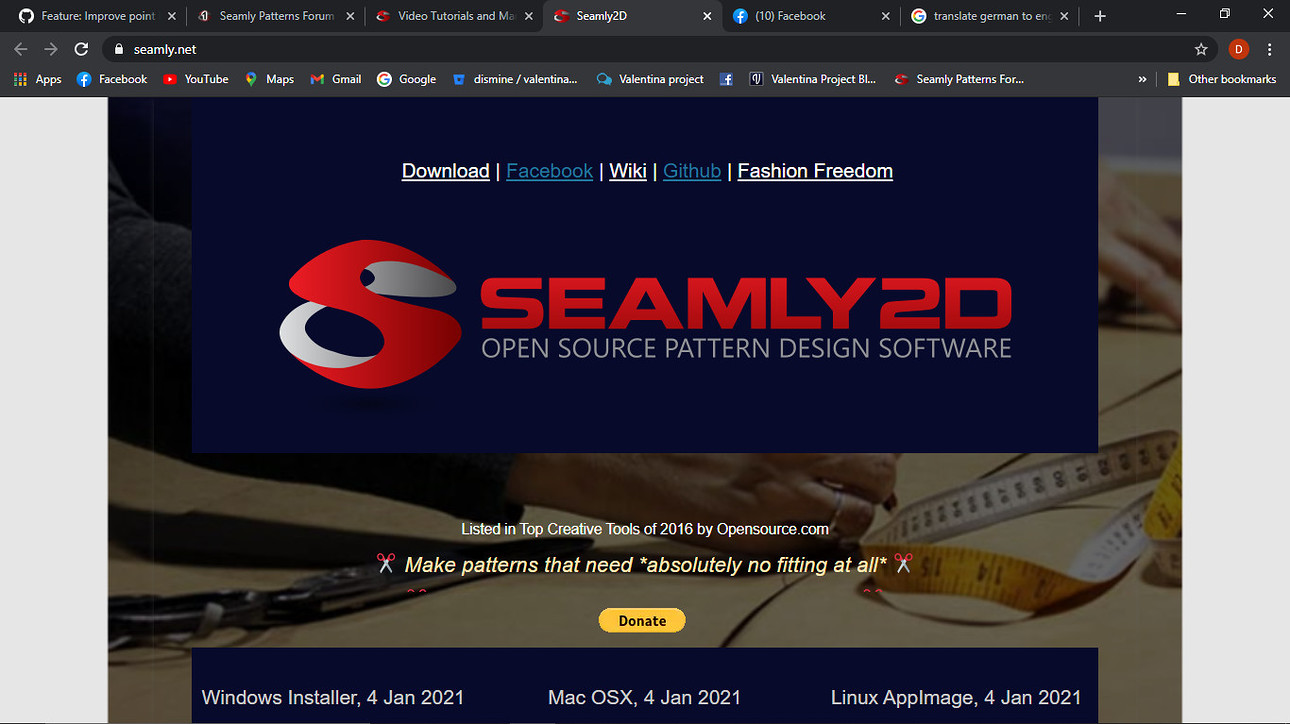Image resolution: width=1290 pixels, height=724 pixels.
Task: Click the browser back arrow
Action: [x=20, y=48]
